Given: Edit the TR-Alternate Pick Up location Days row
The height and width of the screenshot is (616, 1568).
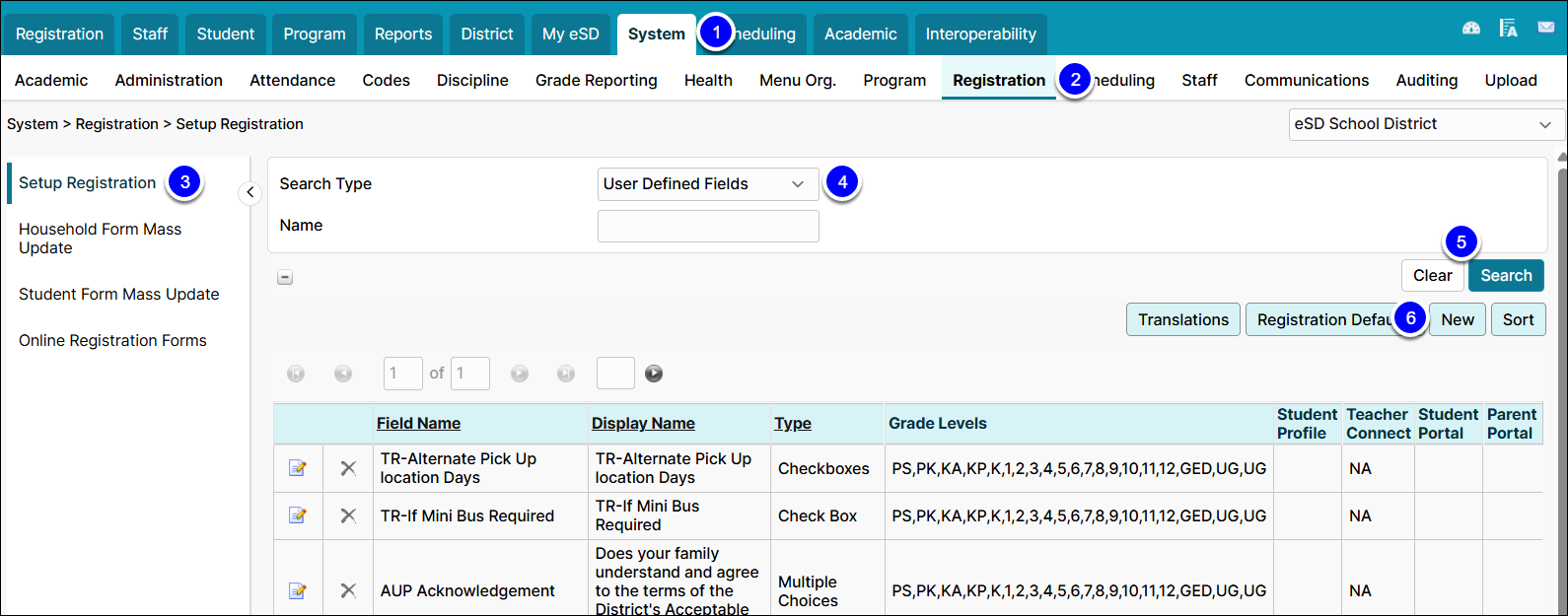Looking at the screenshot, I should click(297, 468).
